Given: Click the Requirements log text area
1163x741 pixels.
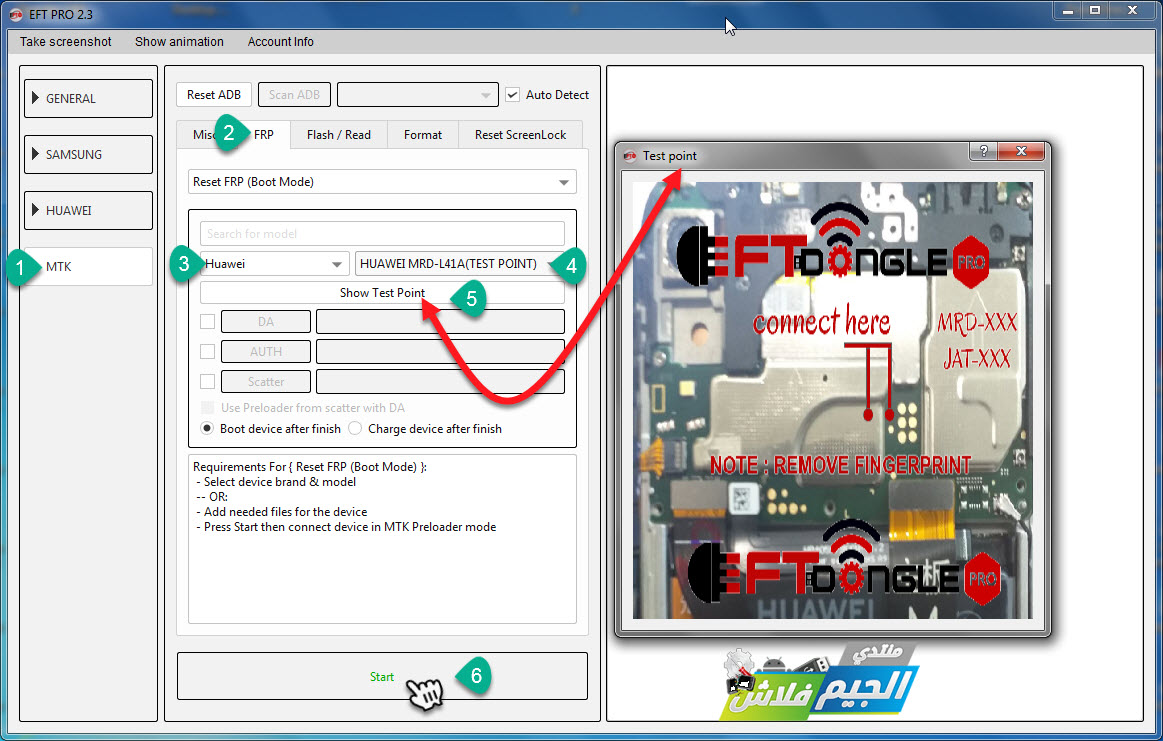Looking at the screenshot, I should pos(382,539).
